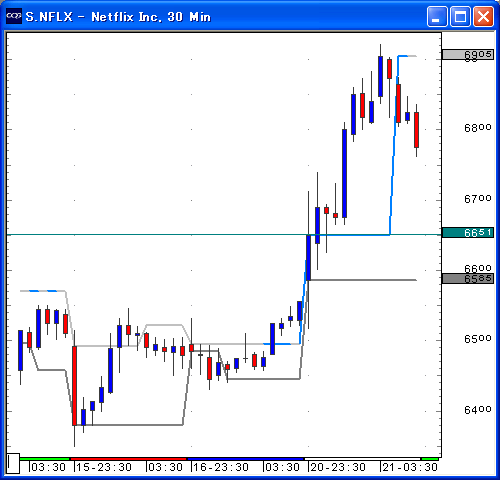Click the 6400 price axis label
The height and width of the screenshot is (480, 500).
pyautogui.click(x=478, y=410)
